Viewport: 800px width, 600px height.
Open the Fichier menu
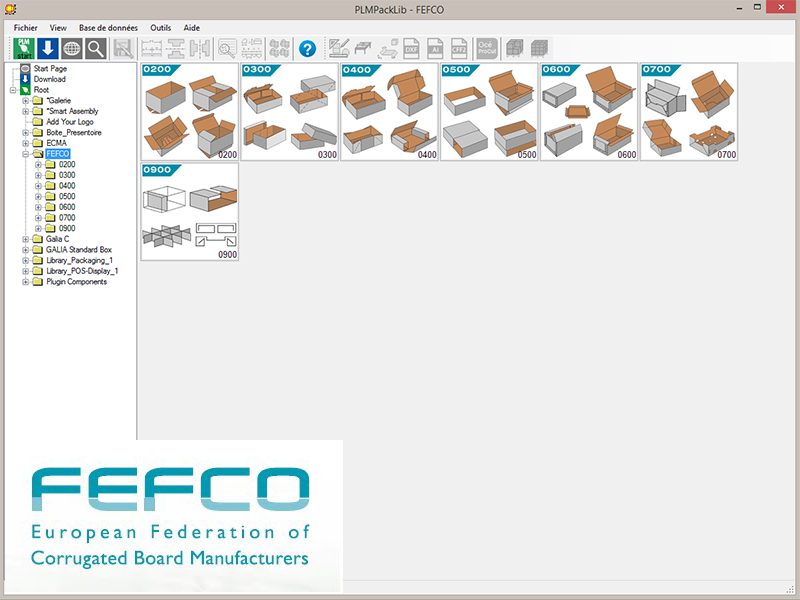point(26,28)
